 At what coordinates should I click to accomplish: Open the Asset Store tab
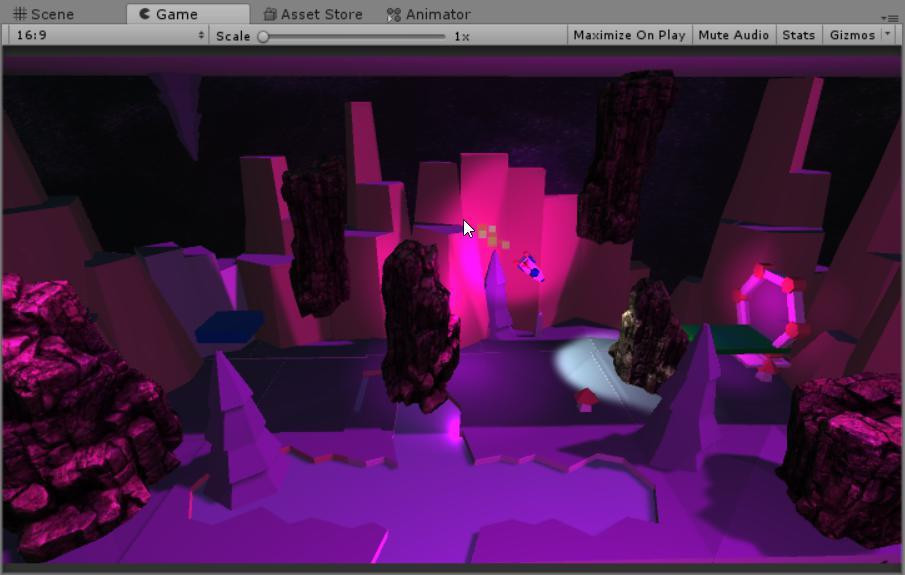(x=313, y=14)
